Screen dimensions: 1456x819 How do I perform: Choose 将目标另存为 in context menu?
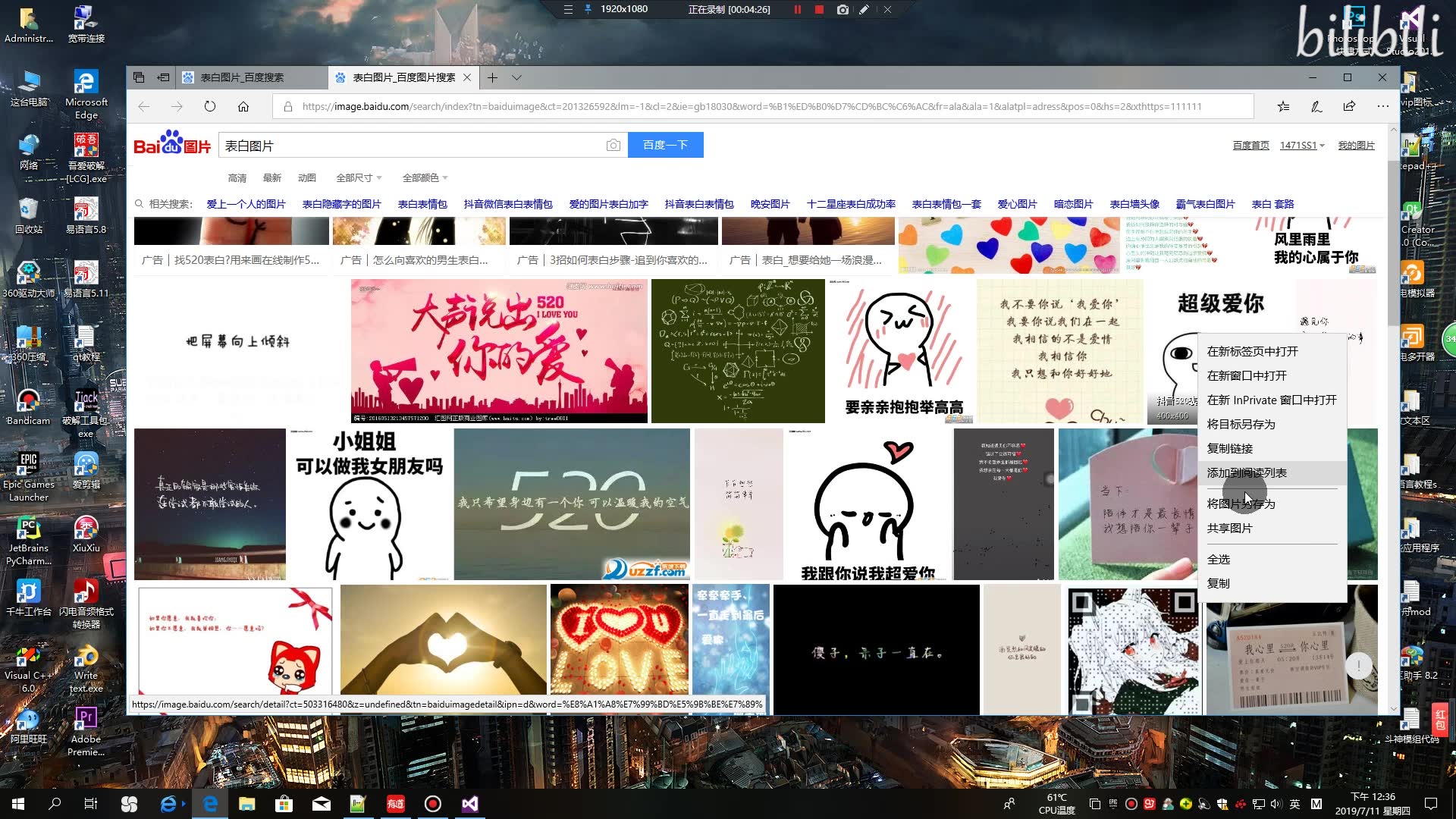1272,424
